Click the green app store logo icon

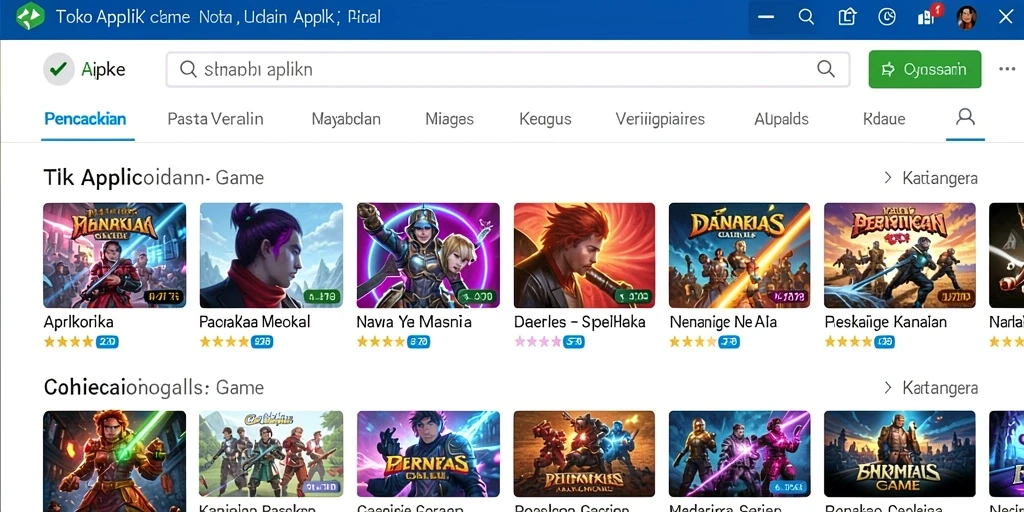[x=29, y=17]
